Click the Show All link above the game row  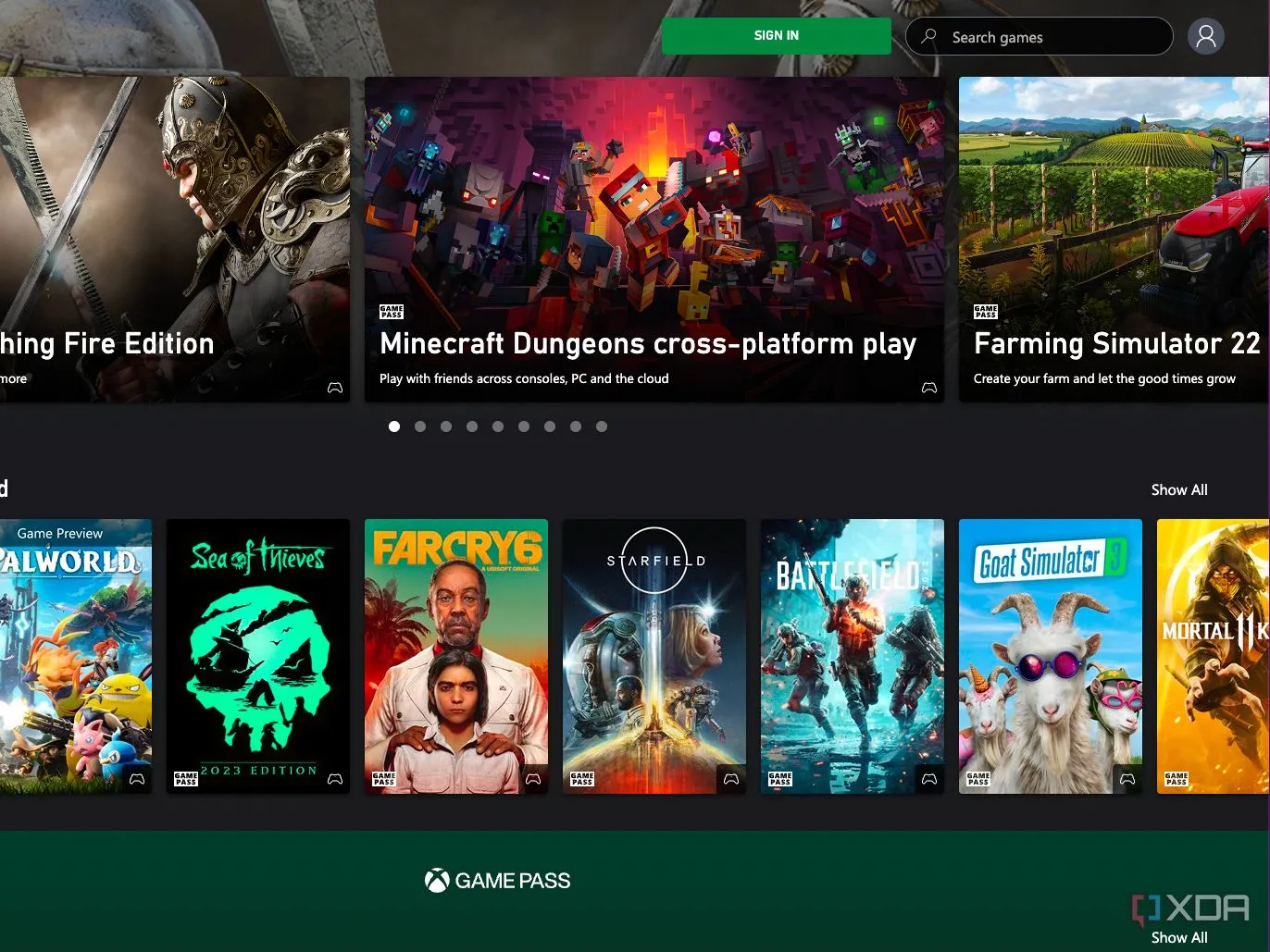click(x=1178, y=489)
